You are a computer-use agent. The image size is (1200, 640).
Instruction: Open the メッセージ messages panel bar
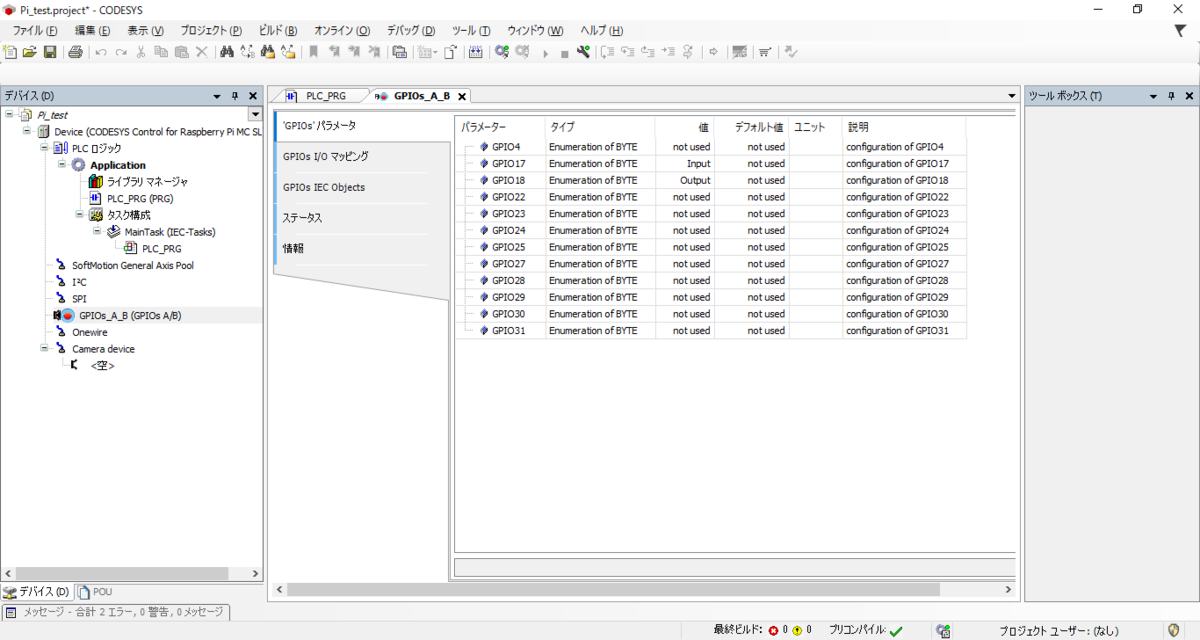tap(115, 611)
